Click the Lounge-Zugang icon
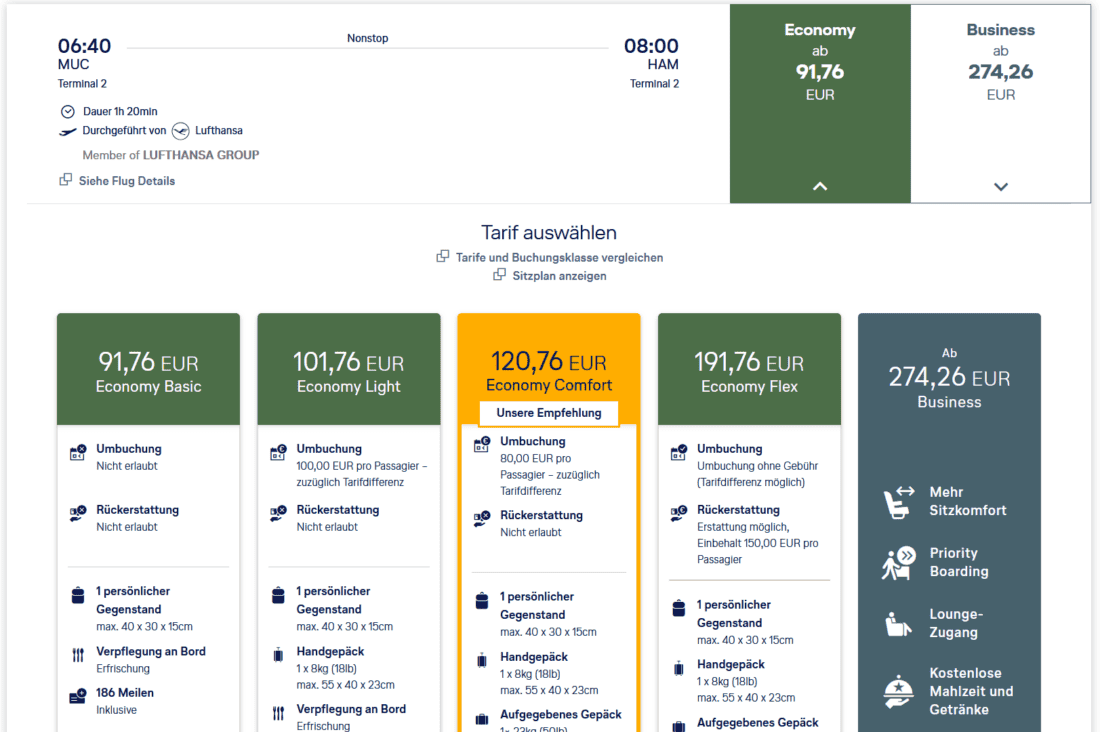Viewport: 1100px width, 732px height. point(898,624)
